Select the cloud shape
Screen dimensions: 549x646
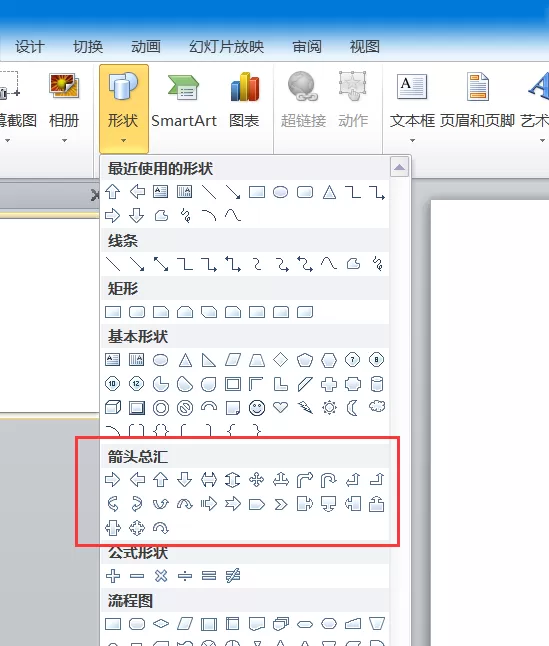coord(377,407)
